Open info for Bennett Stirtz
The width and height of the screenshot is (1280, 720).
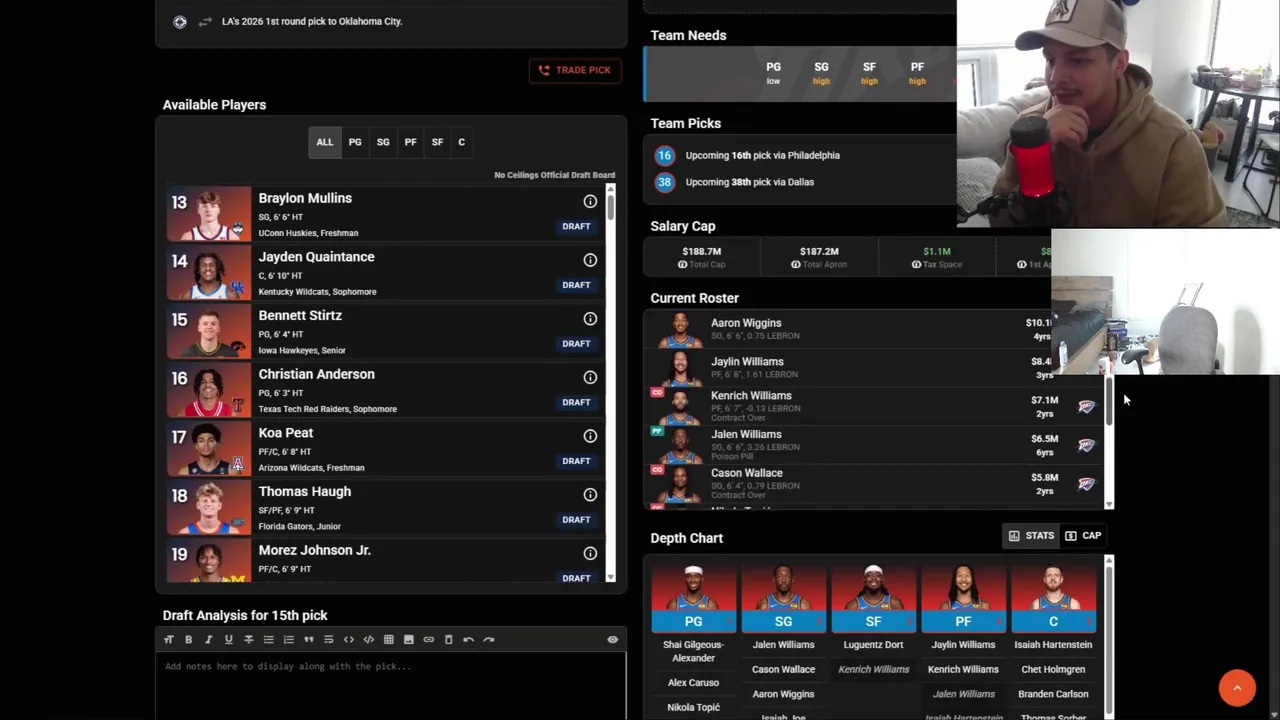(590, 319)
